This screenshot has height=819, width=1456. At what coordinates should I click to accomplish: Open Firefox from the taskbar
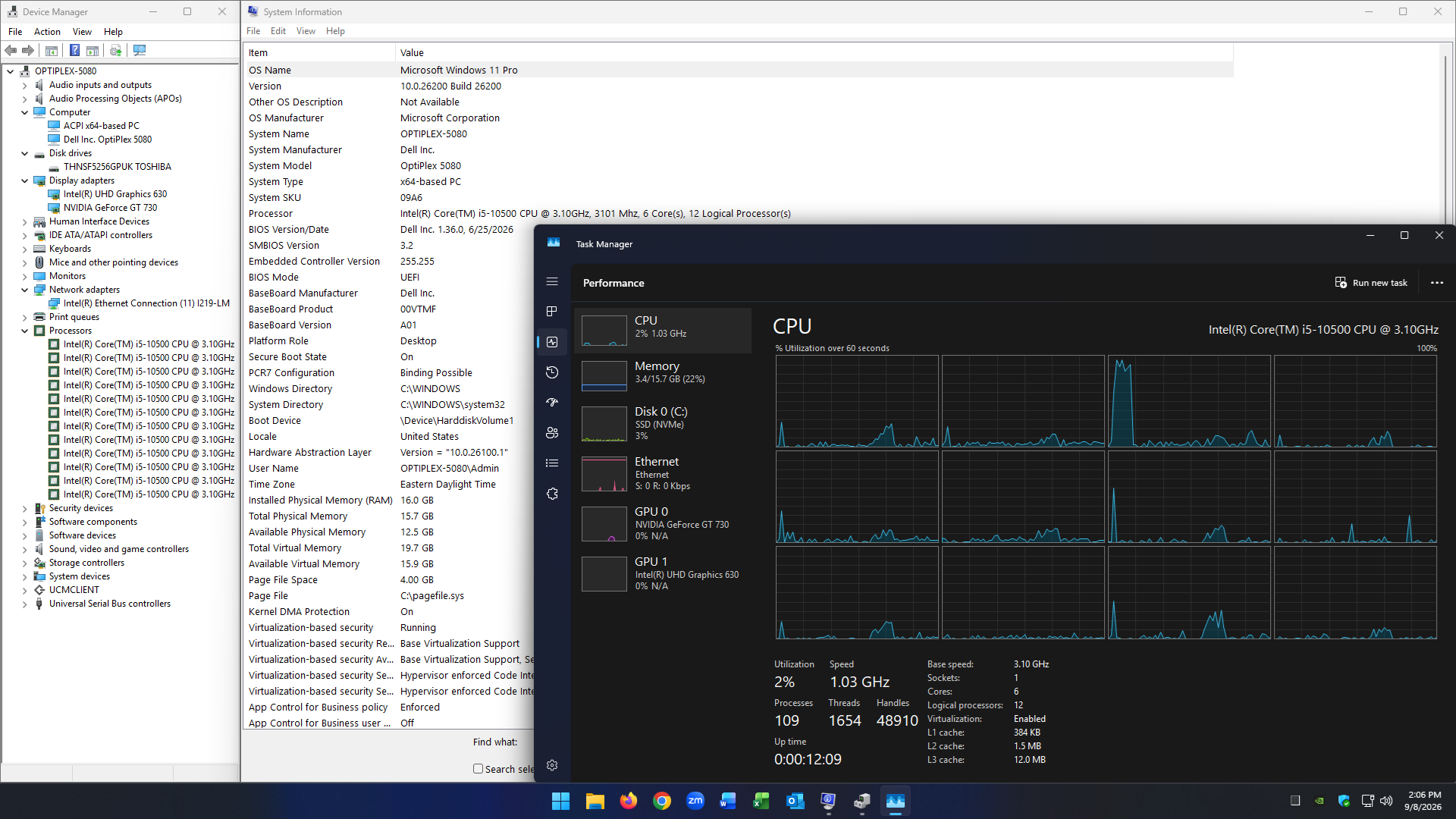629,801
